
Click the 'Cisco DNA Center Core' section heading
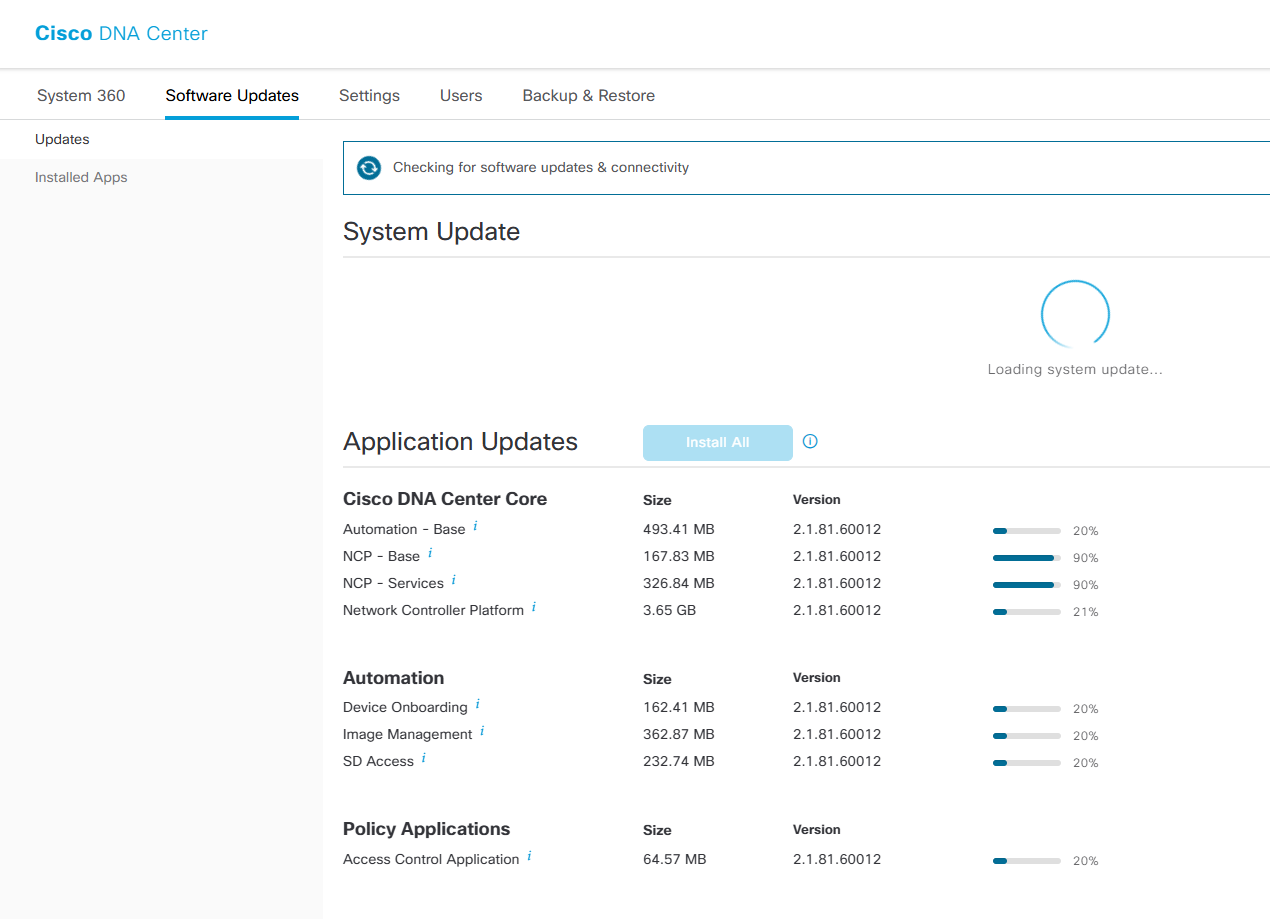point(445,499)
